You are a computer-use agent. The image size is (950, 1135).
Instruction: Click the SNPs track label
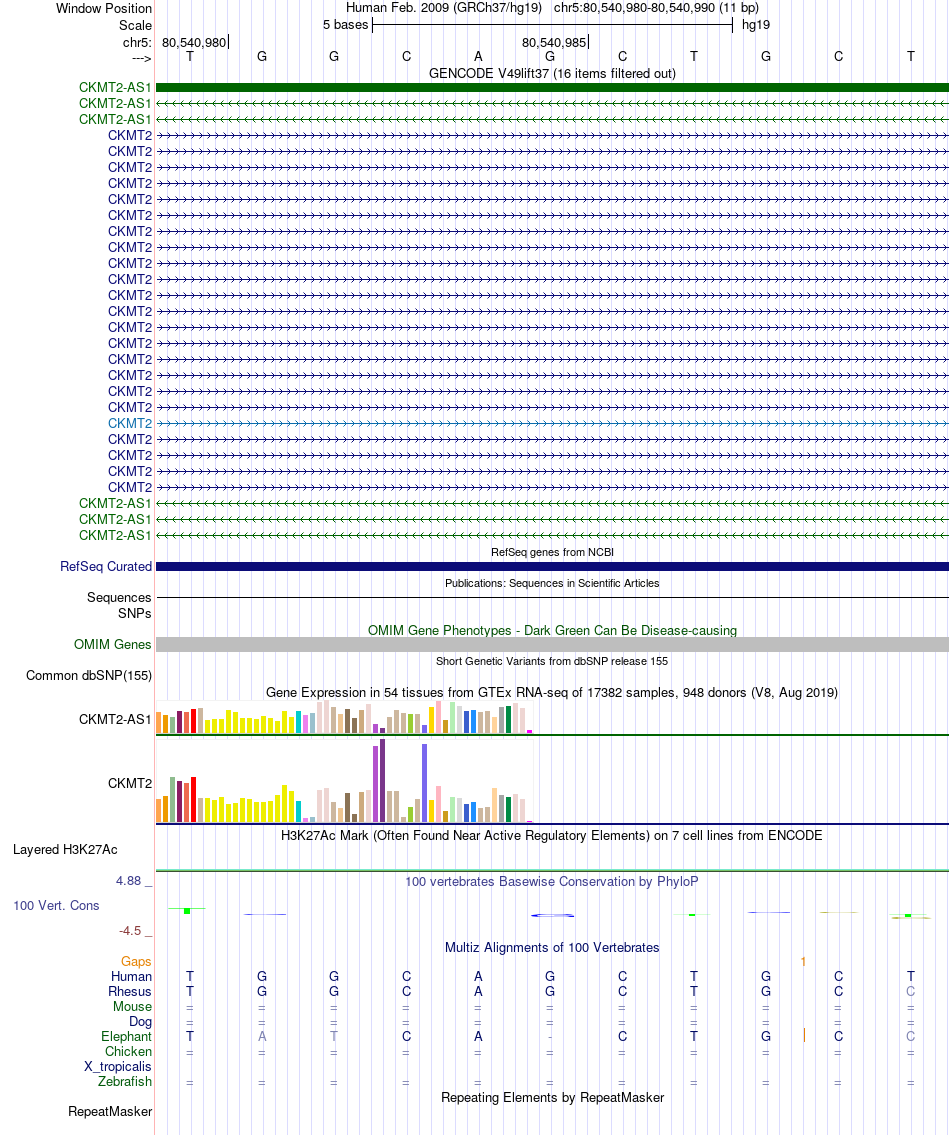point(135,614)
